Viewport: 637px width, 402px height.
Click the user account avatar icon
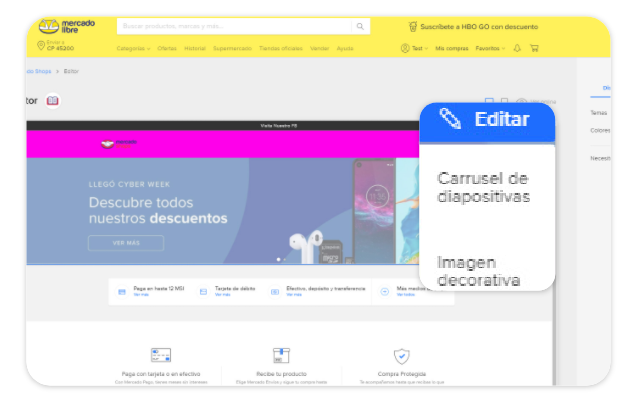tap(405, 48)
